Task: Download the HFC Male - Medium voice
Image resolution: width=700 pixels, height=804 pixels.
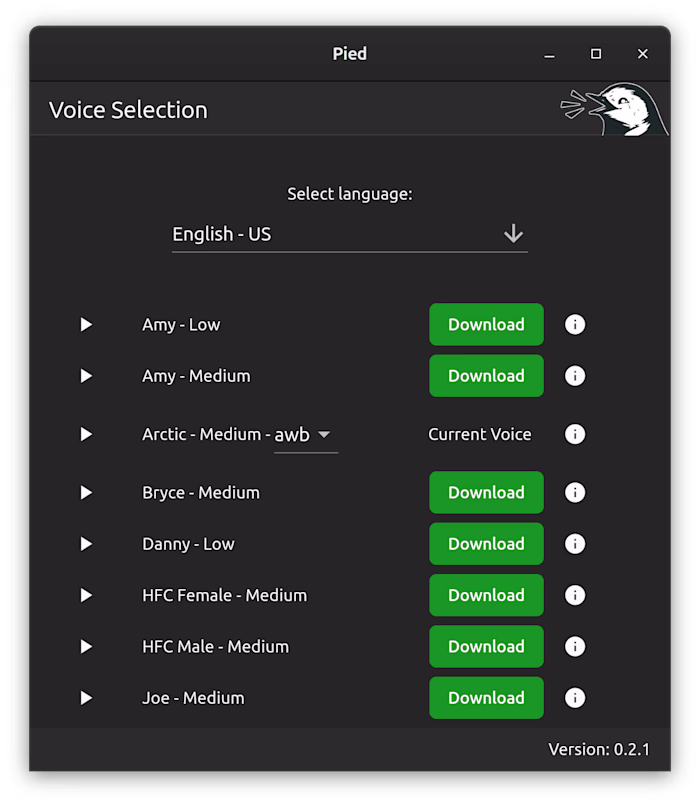Action: coord(486,647)
